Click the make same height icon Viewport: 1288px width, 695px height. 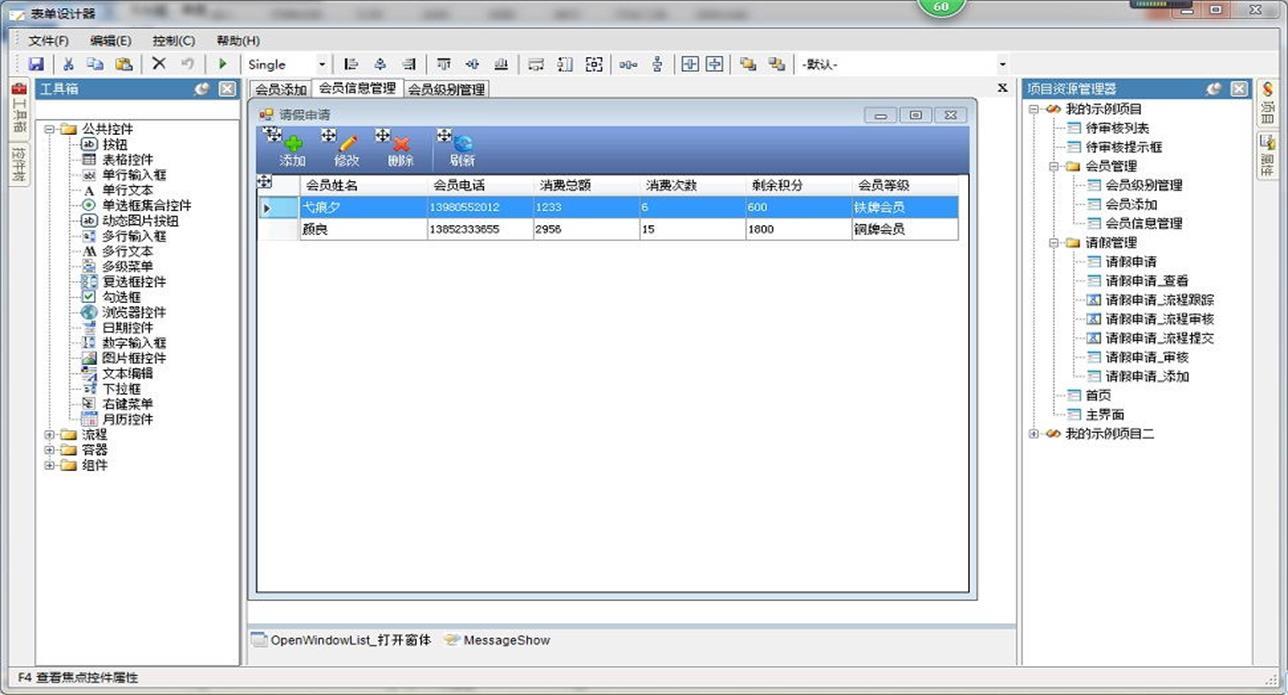565,64
